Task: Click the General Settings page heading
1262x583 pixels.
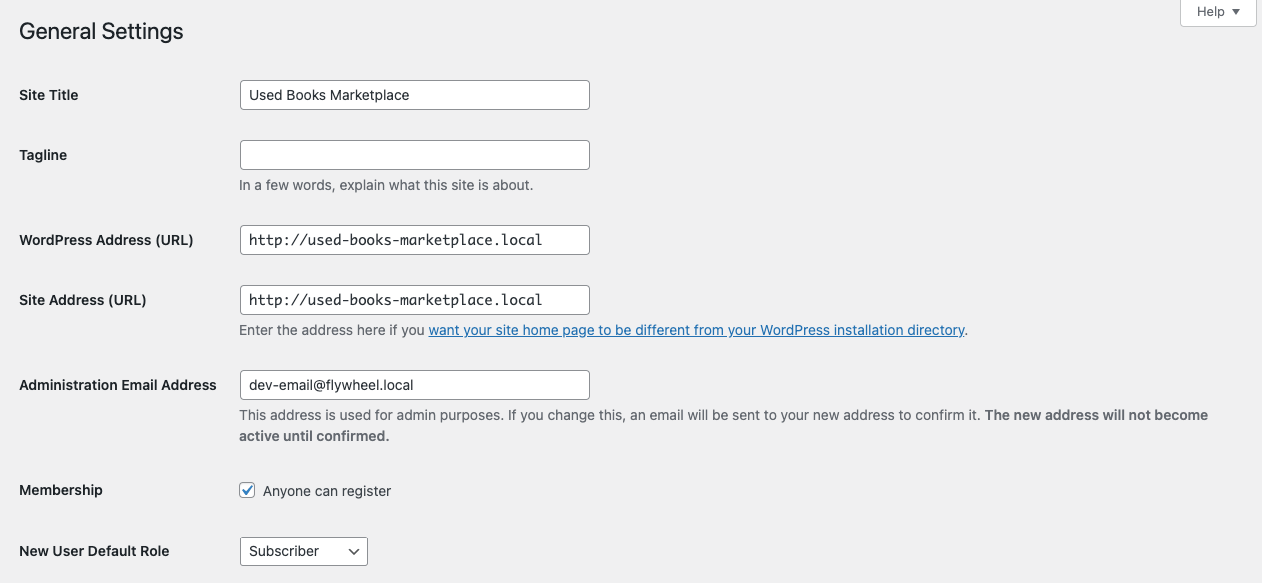Action: pyautogui.click(x=101, y=31)
